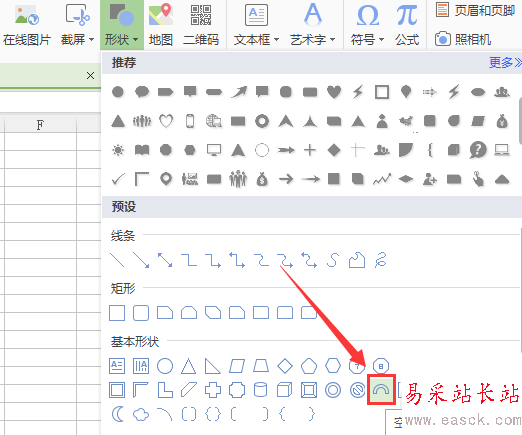This screenshot has width=522, height=435.
Task: Select the plain elbow connector without arrowheads
Action: [x=189, y=260]
